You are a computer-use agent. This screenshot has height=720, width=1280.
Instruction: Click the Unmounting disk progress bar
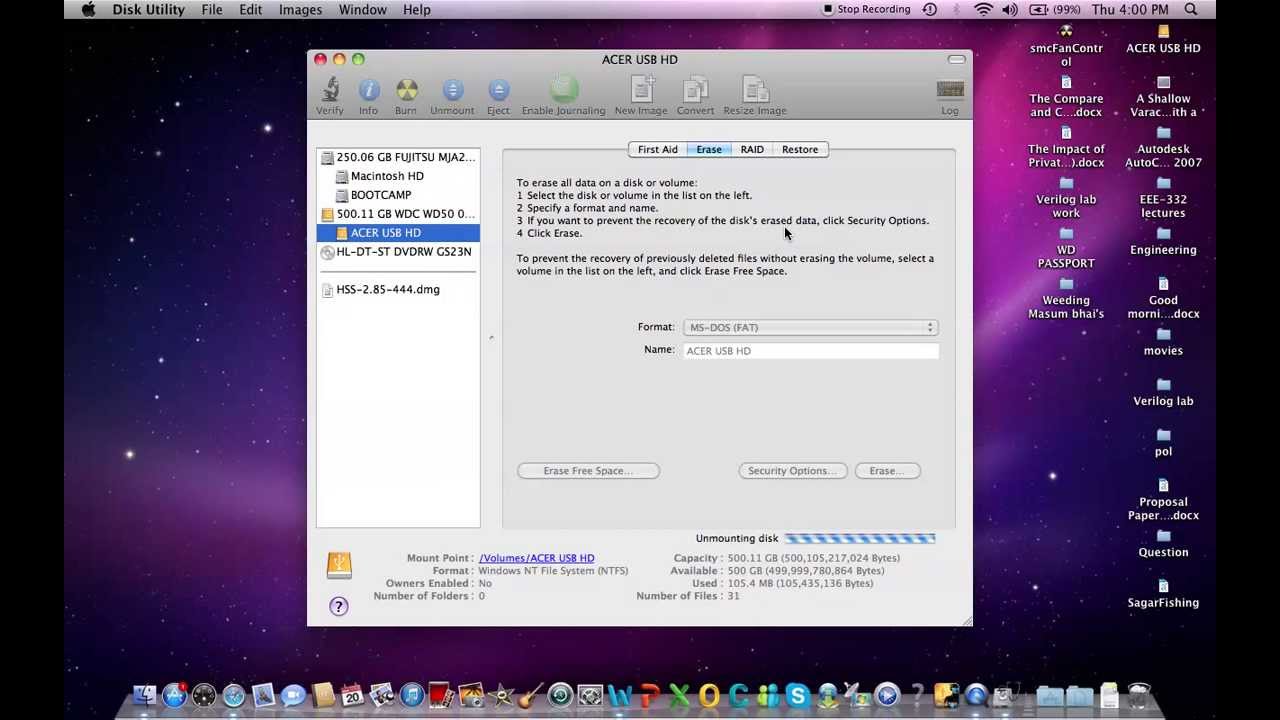[860, 538]
